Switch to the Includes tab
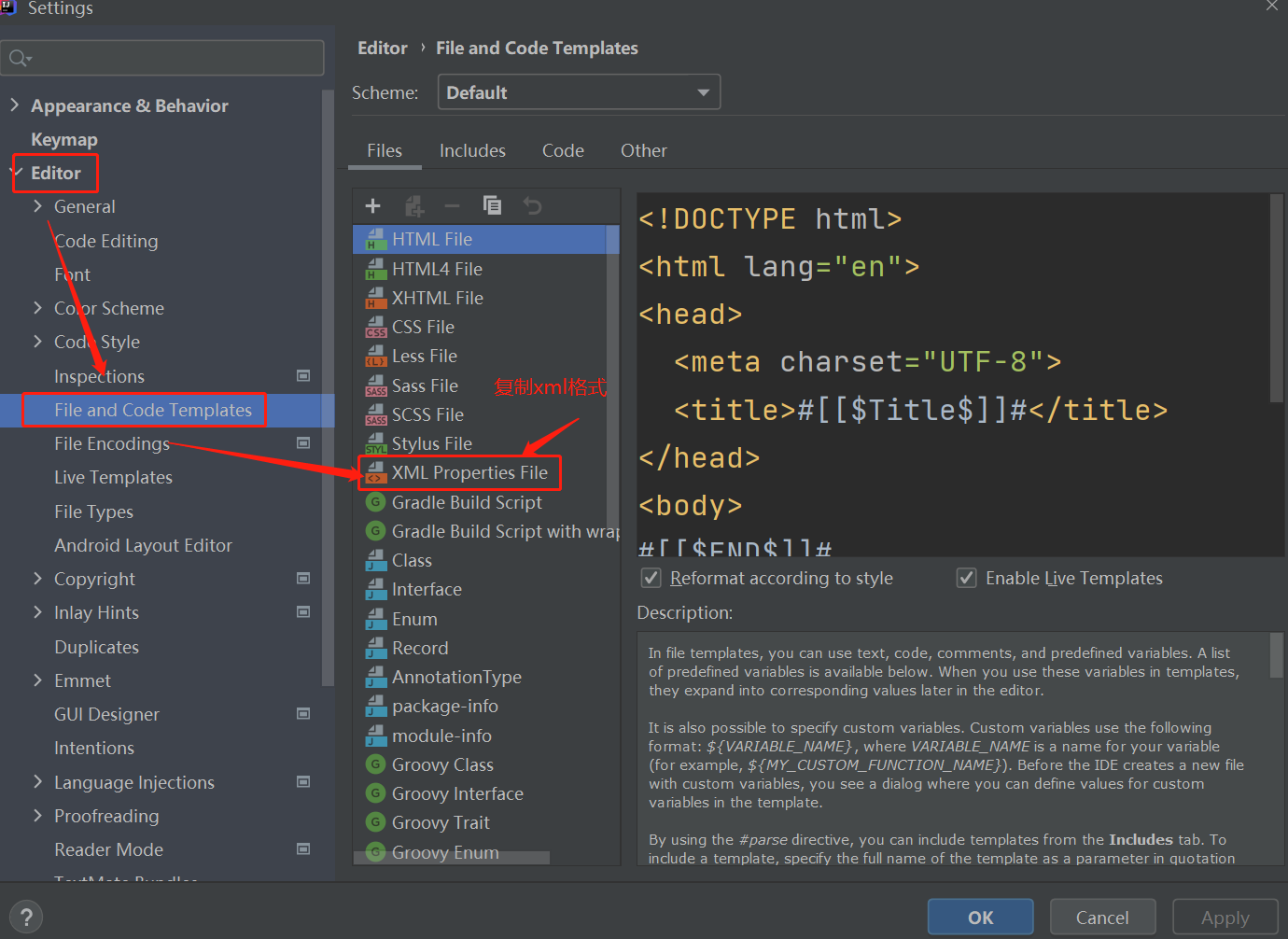The height and width of the screenshot is (939, 1288). [x=472, y=150]
